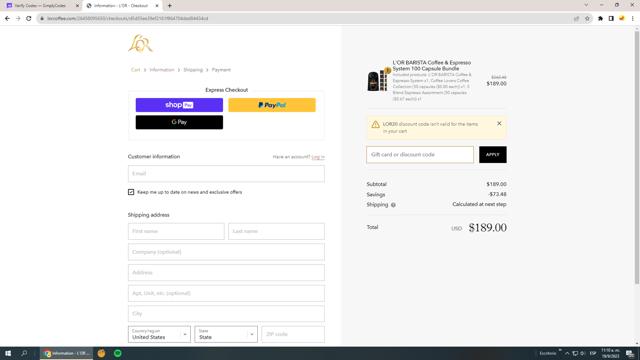Focus the City field
This screenshot has width=640, height=360.
[x=226, y=313]
